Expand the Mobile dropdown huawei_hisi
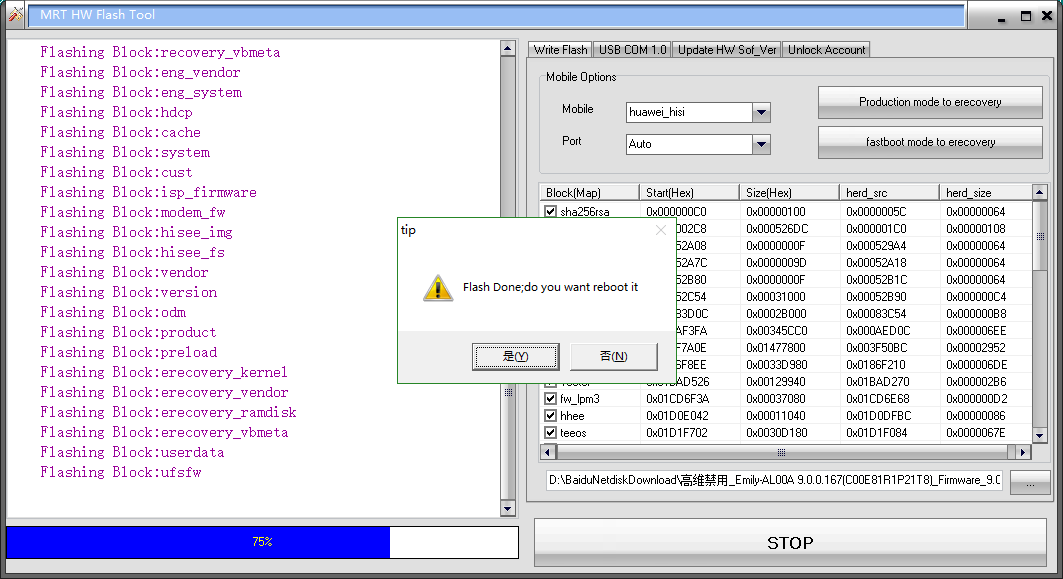1063x579 pixels. [x=761, y=112]
